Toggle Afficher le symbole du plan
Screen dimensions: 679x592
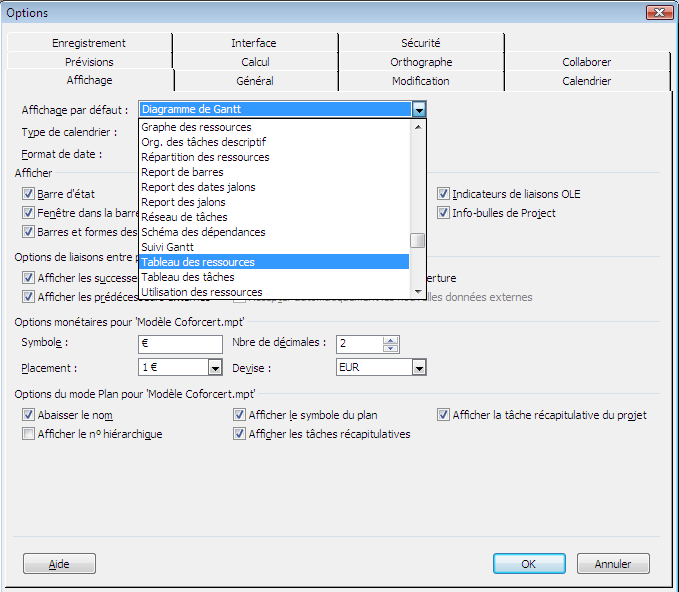(x=240, y=415)
